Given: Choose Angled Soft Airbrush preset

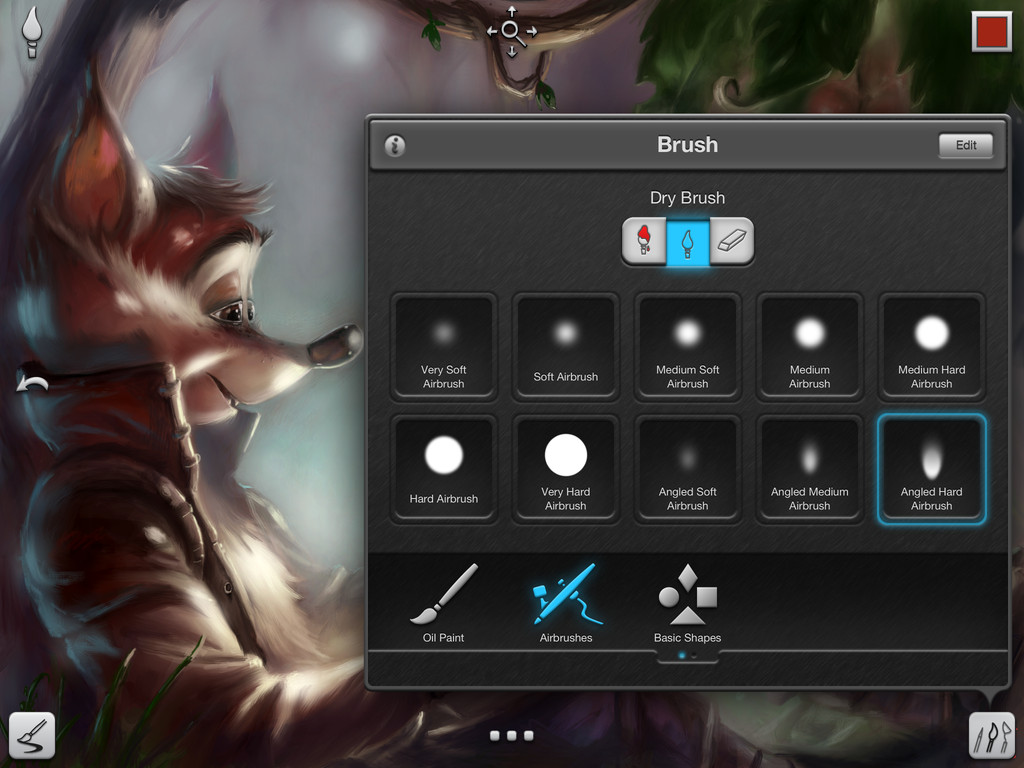Looking at the screenshot, I should coord(688,469).
